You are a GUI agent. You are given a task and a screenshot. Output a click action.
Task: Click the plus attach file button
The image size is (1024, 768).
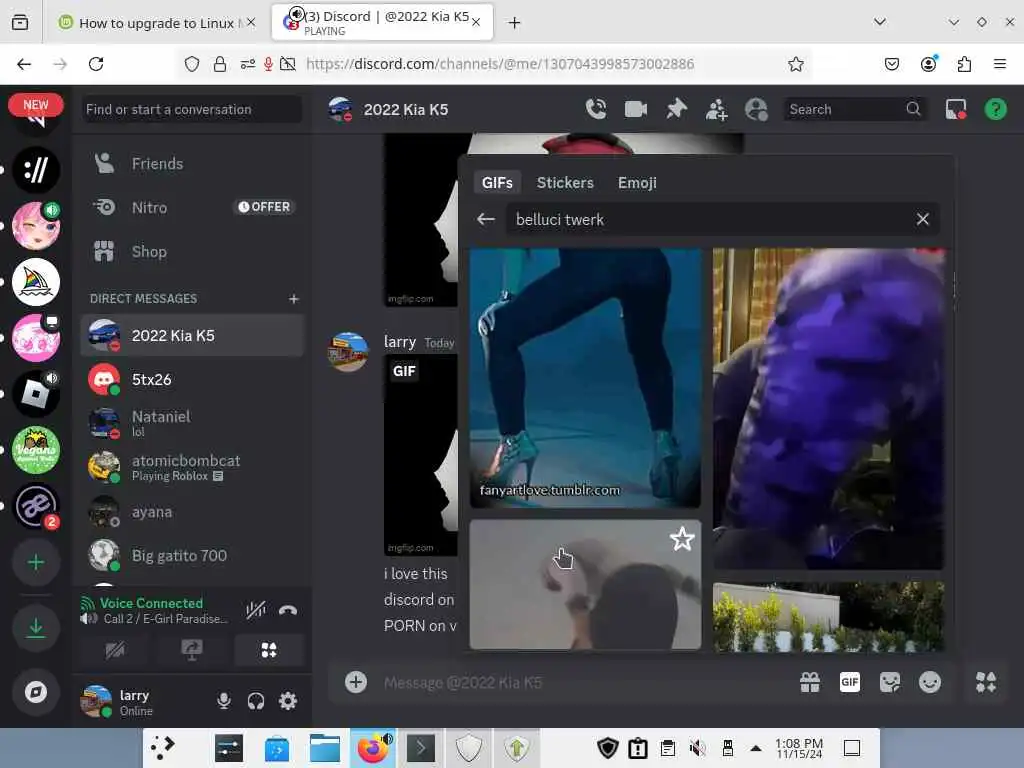point(355,682)
